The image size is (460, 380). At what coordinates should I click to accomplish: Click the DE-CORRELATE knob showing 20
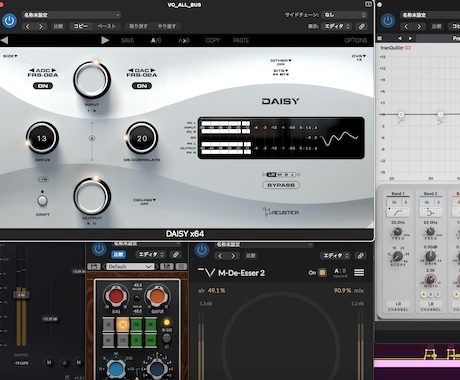142,138
